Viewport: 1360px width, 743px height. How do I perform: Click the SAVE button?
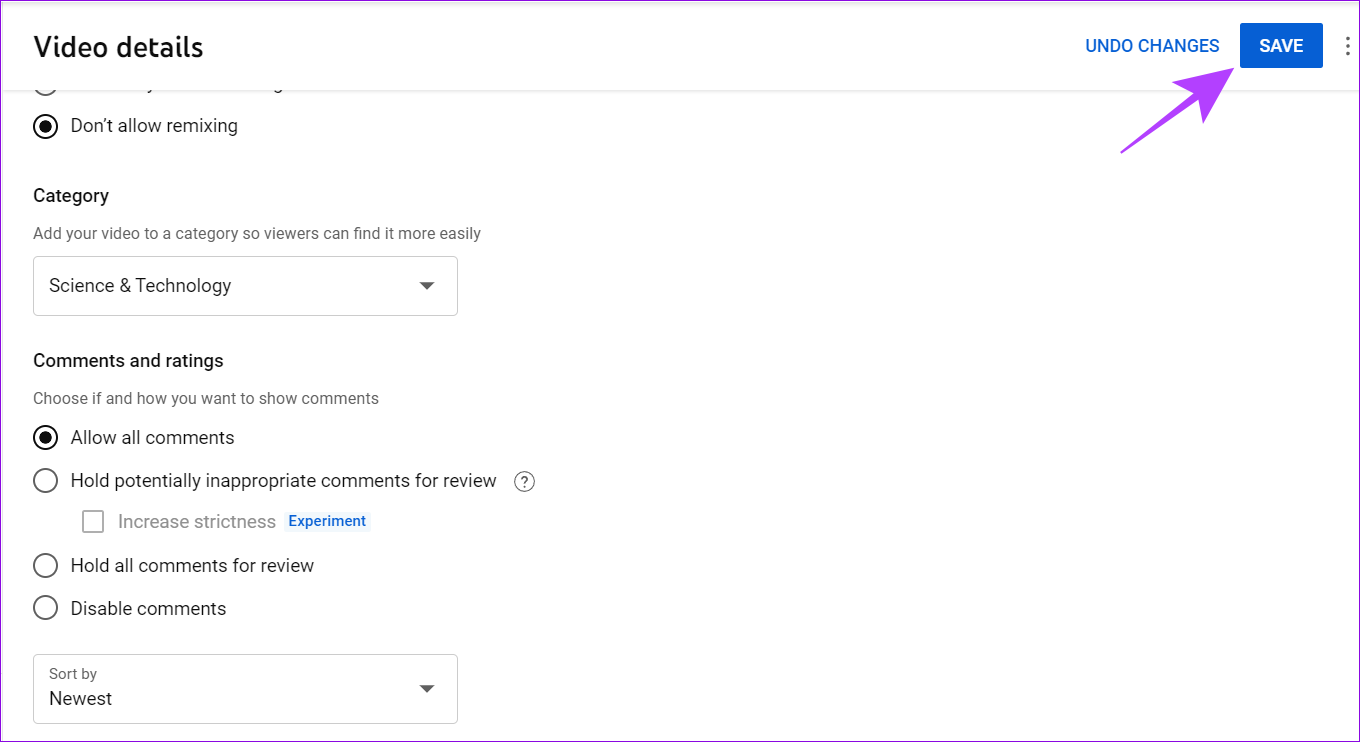point(1281,46)
